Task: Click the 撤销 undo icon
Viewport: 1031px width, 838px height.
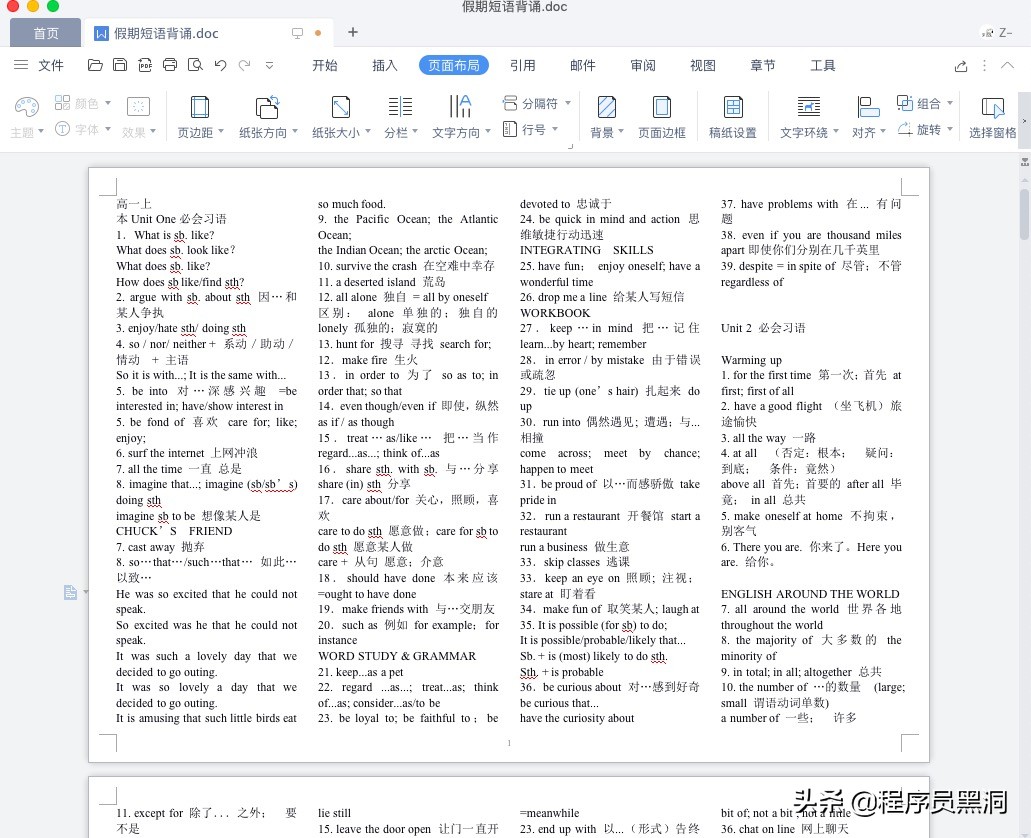Action: point(219,65)
